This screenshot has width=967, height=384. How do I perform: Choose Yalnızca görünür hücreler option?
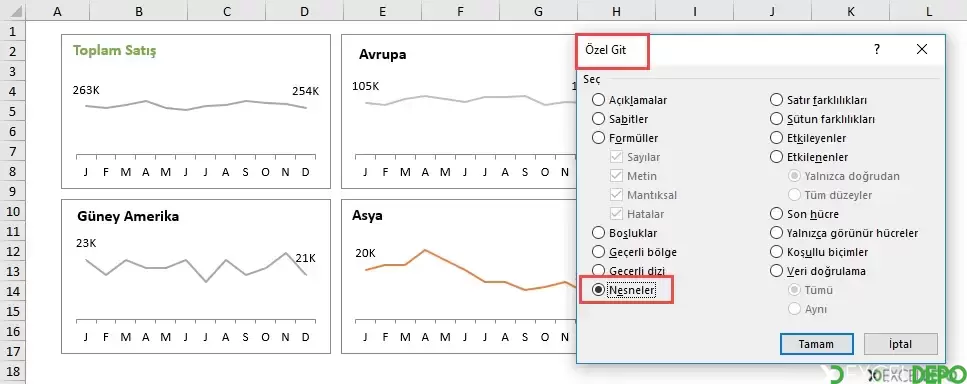click(x=844, y=233)
